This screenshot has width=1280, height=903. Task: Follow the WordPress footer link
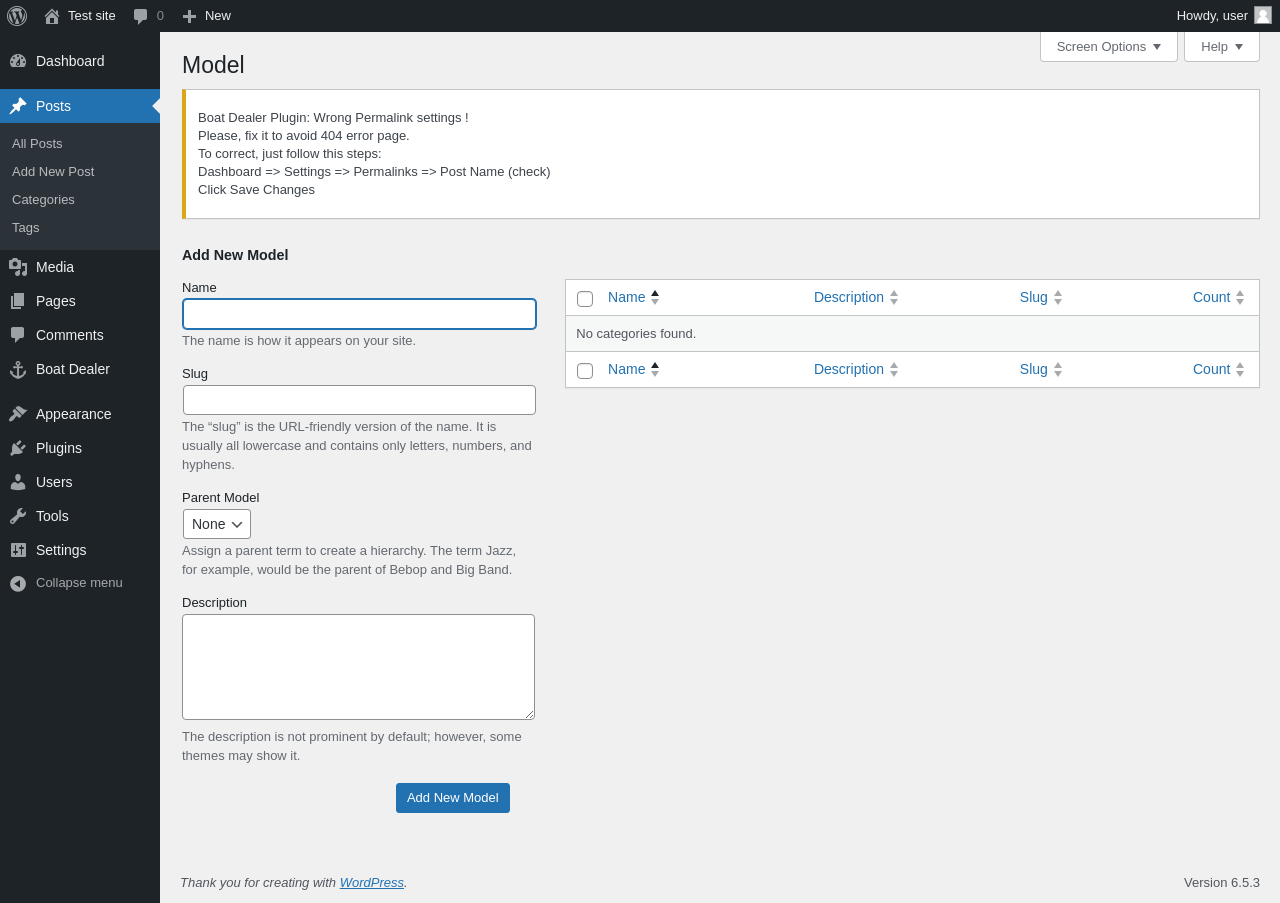click(x=372, y=882)
